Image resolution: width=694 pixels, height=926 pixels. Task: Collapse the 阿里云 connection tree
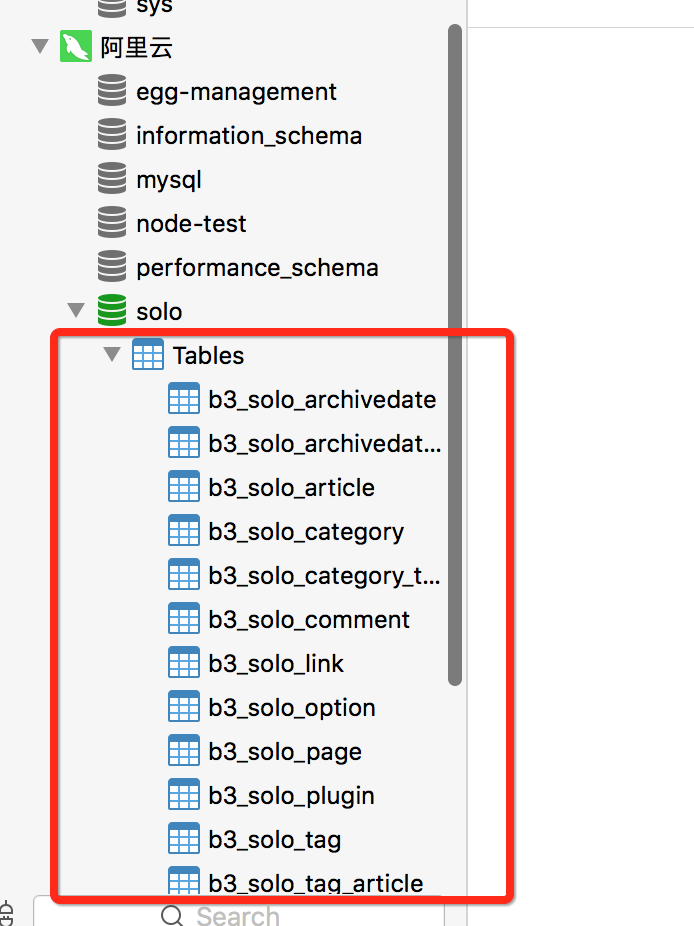click(40, 47)
